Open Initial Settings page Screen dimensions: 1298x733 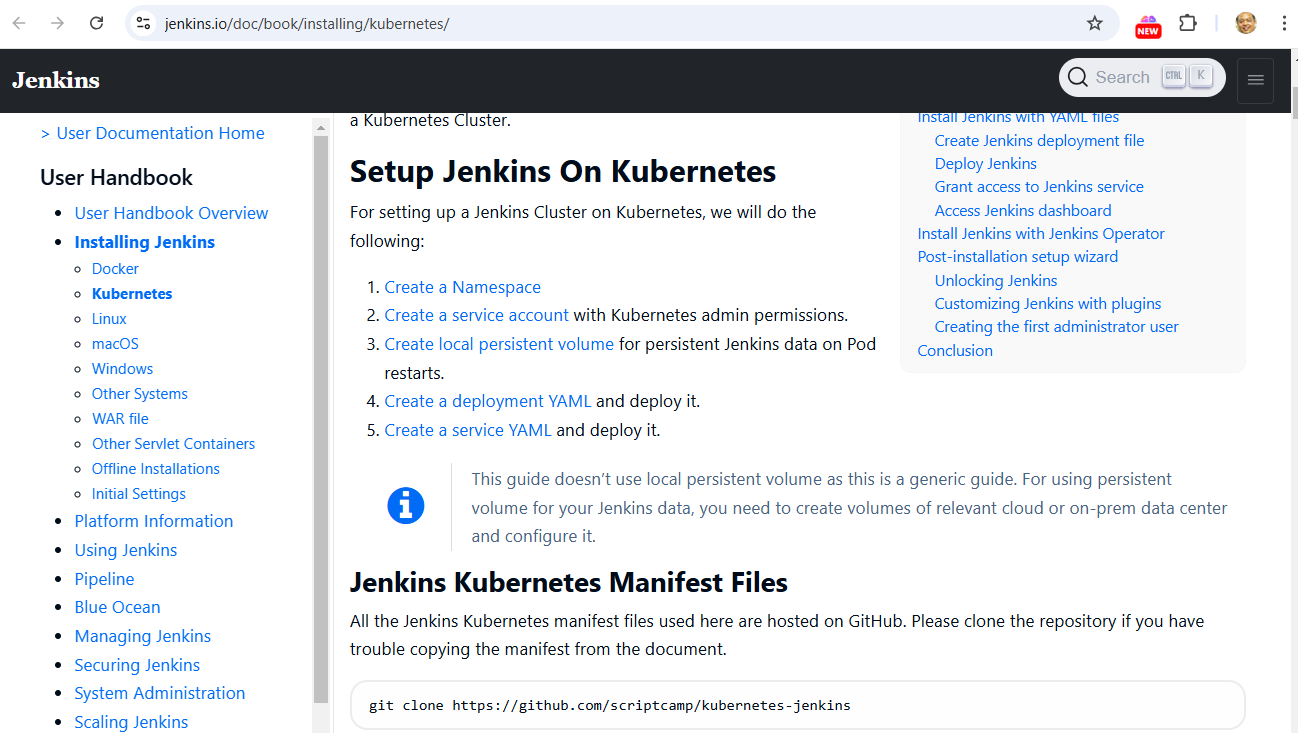point(139,493)
